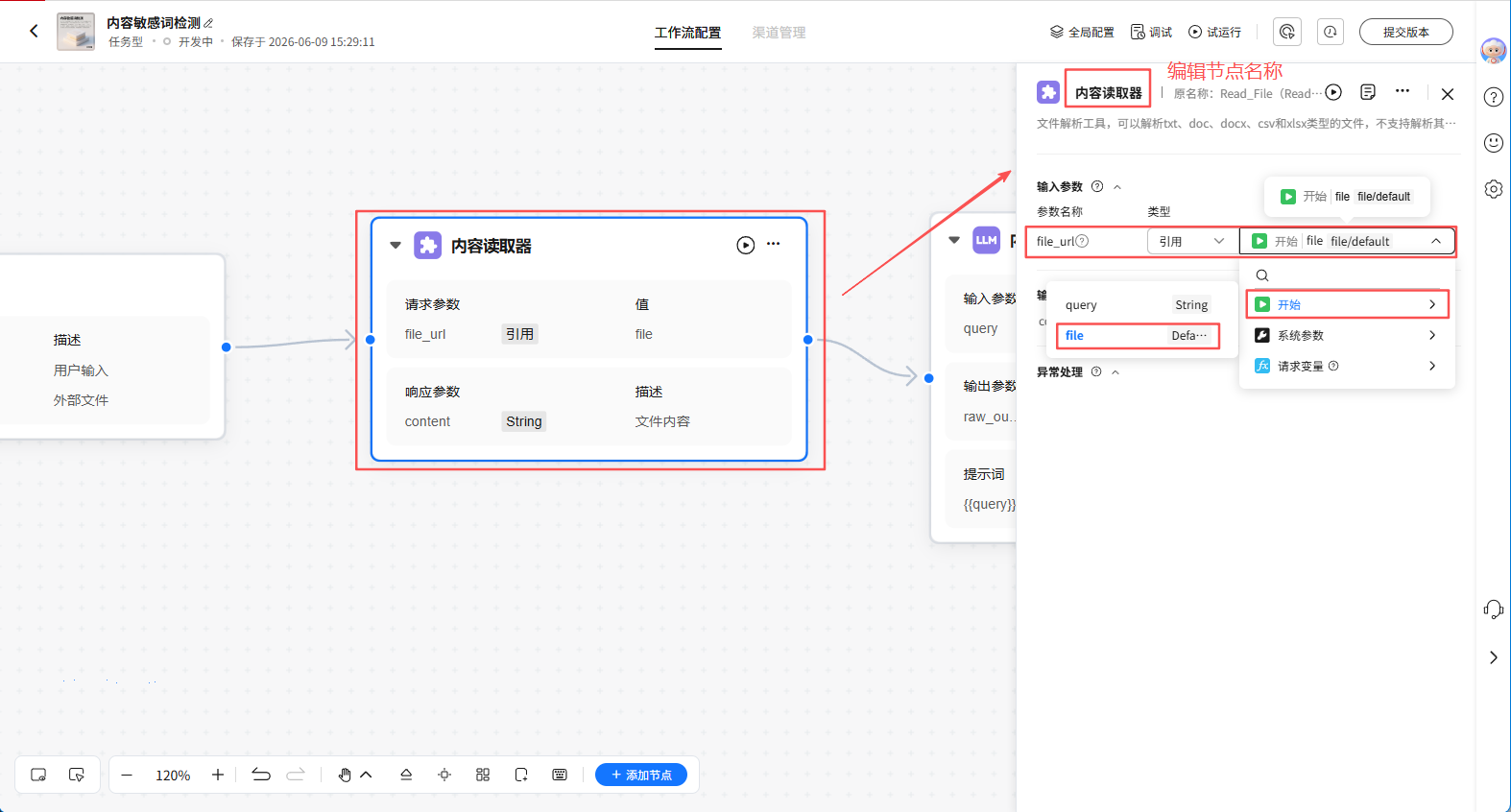
Task: Open the customer service headset icon
Action: (1493, 609)
